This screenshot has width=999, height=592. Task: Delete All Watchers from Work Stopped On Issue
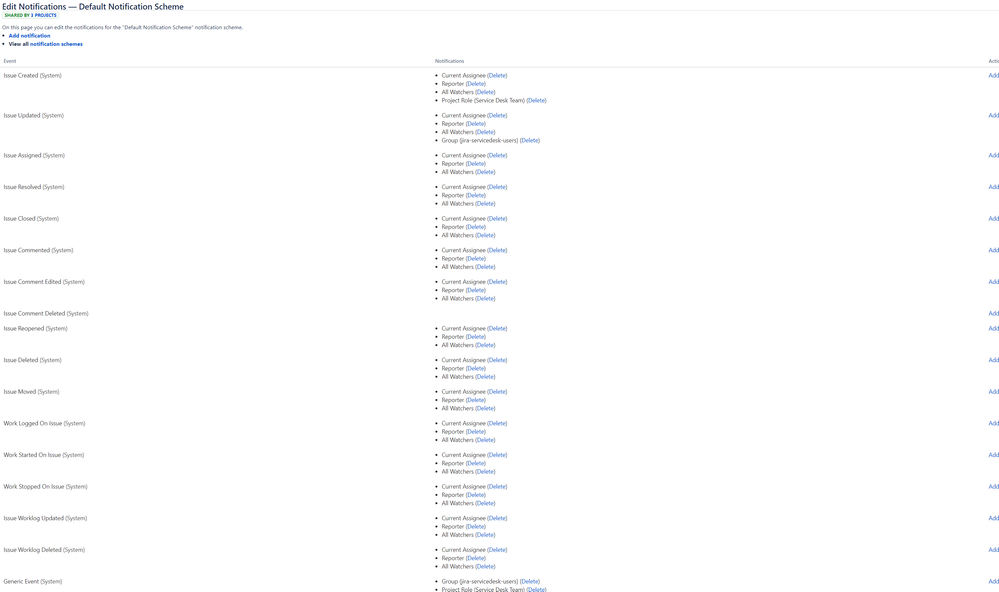(485, 503)
